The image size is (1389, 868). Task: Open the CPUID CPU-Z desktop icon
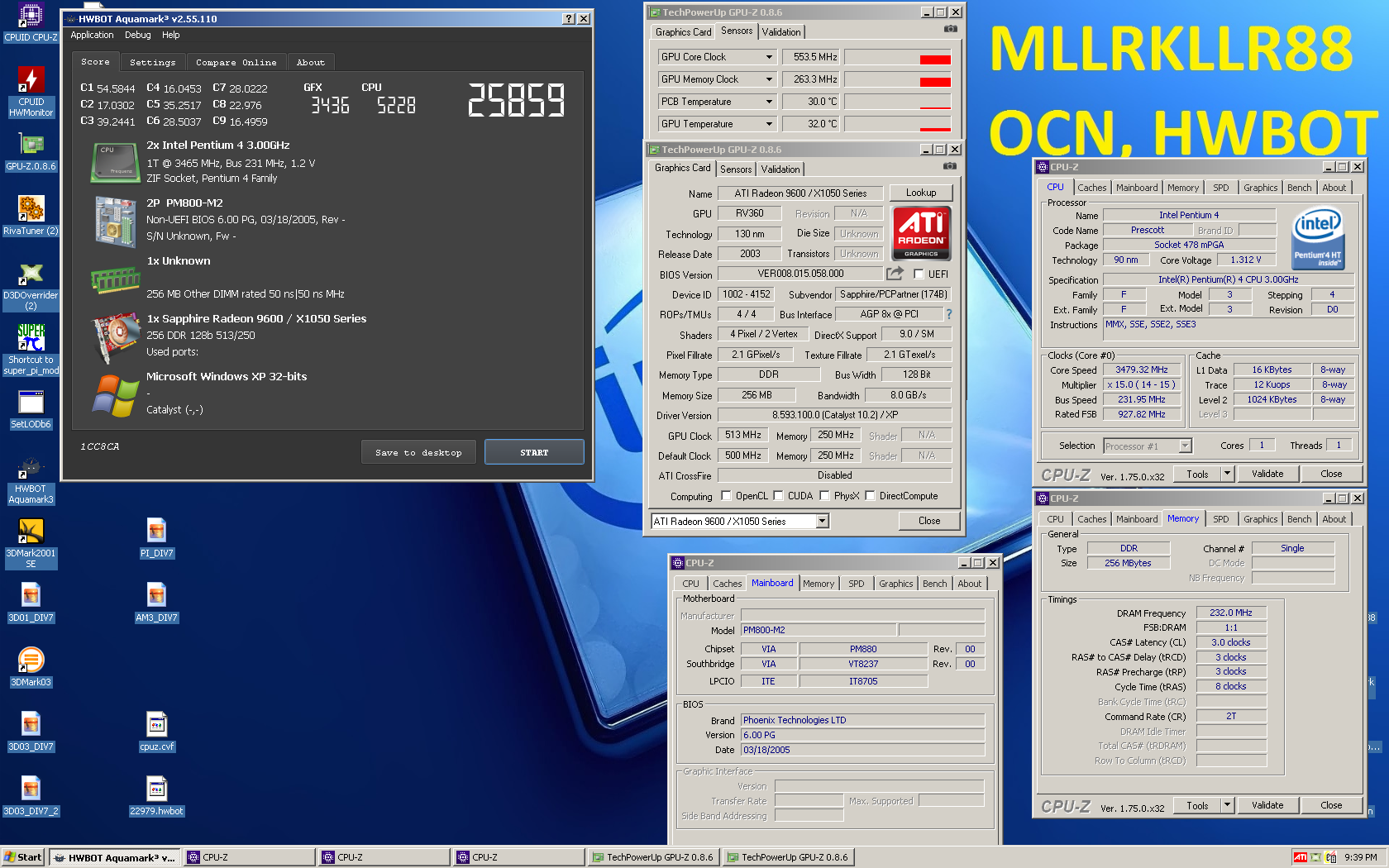(x=31, y=22)
